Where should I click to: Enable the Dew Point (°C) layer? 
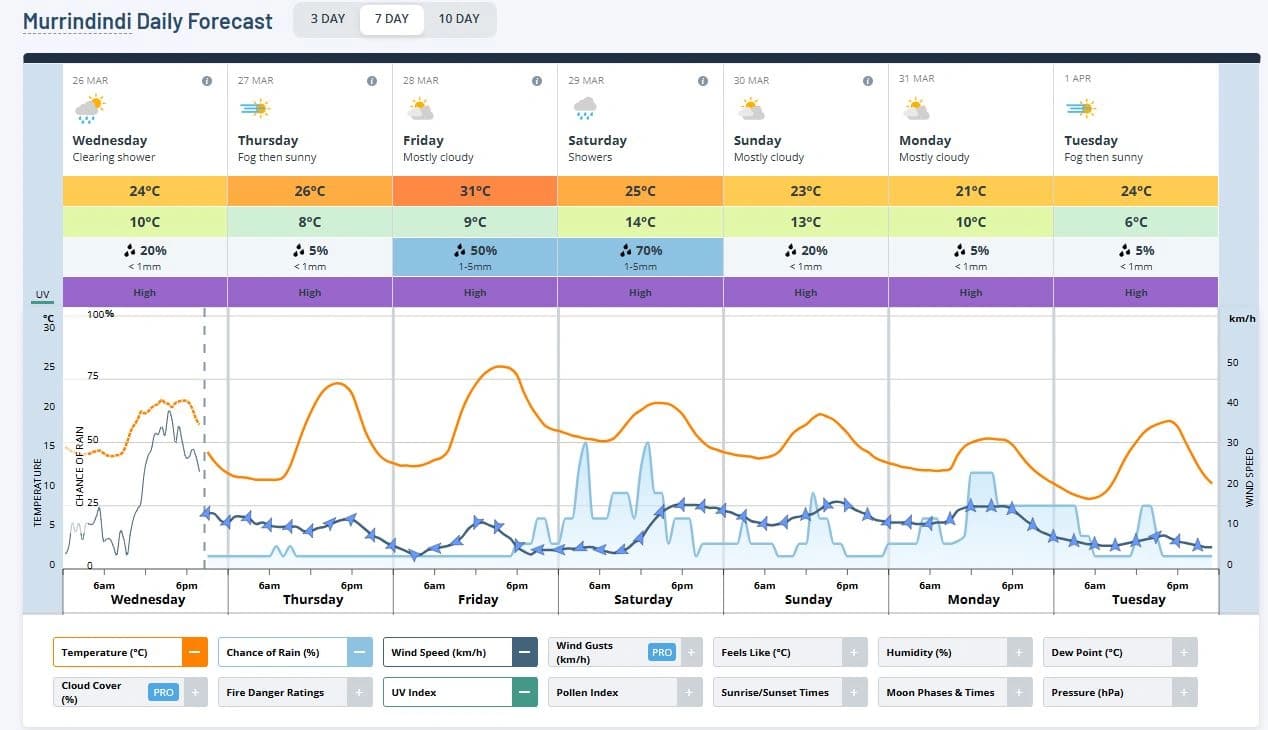pyautogui.click(x=1184, y=652)
